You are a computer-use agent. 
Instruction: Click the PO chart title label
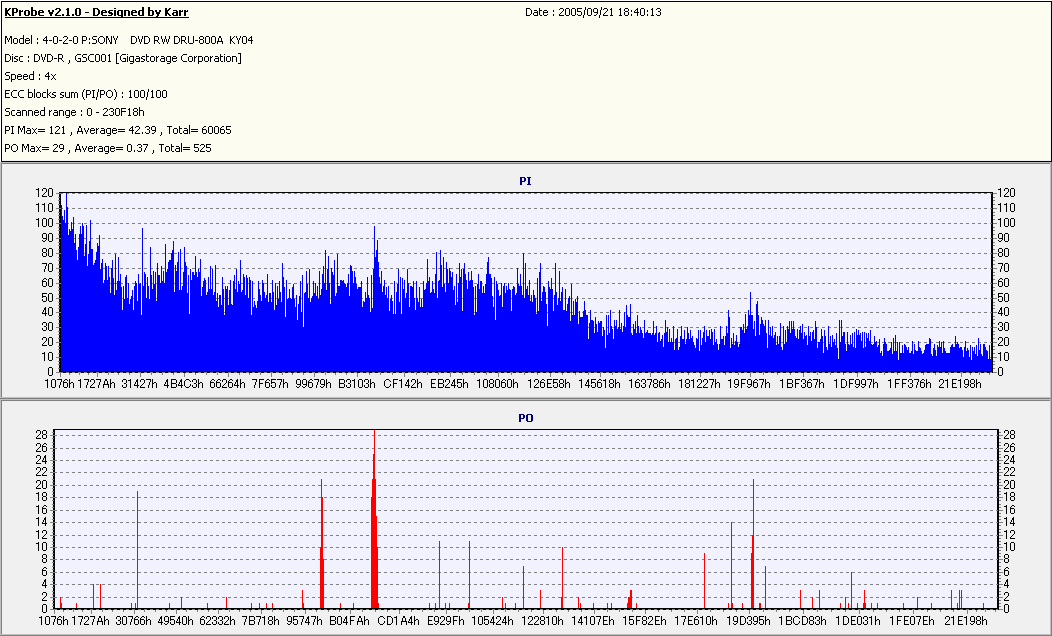click(x=525, y=418)
